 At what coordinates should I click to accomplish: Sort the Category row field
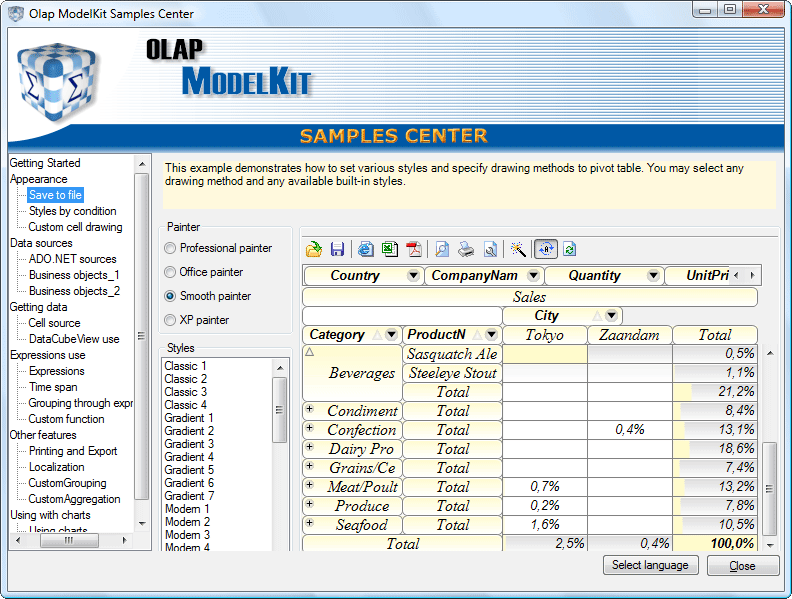[377, 334]
